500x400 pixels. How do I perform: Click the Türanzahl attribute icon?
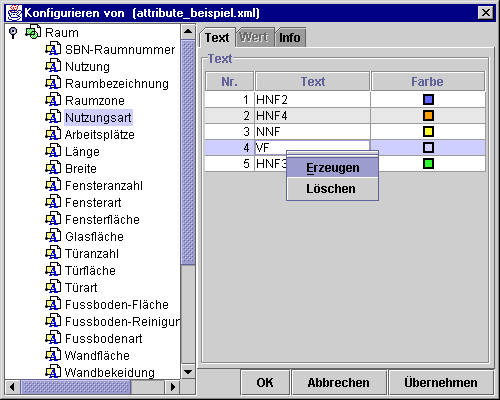click(53, 253)
